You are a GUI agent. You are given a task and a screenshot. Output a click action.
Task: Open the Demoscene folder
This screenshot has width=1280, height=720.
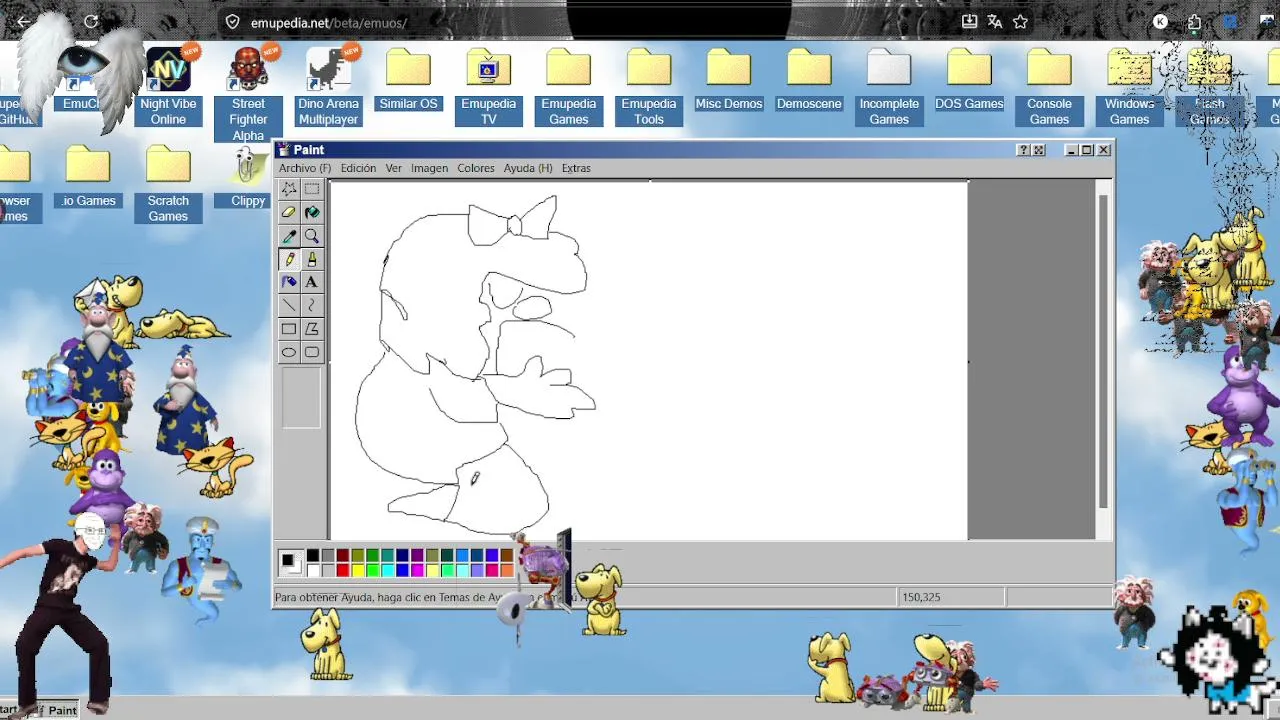point(809,80)
